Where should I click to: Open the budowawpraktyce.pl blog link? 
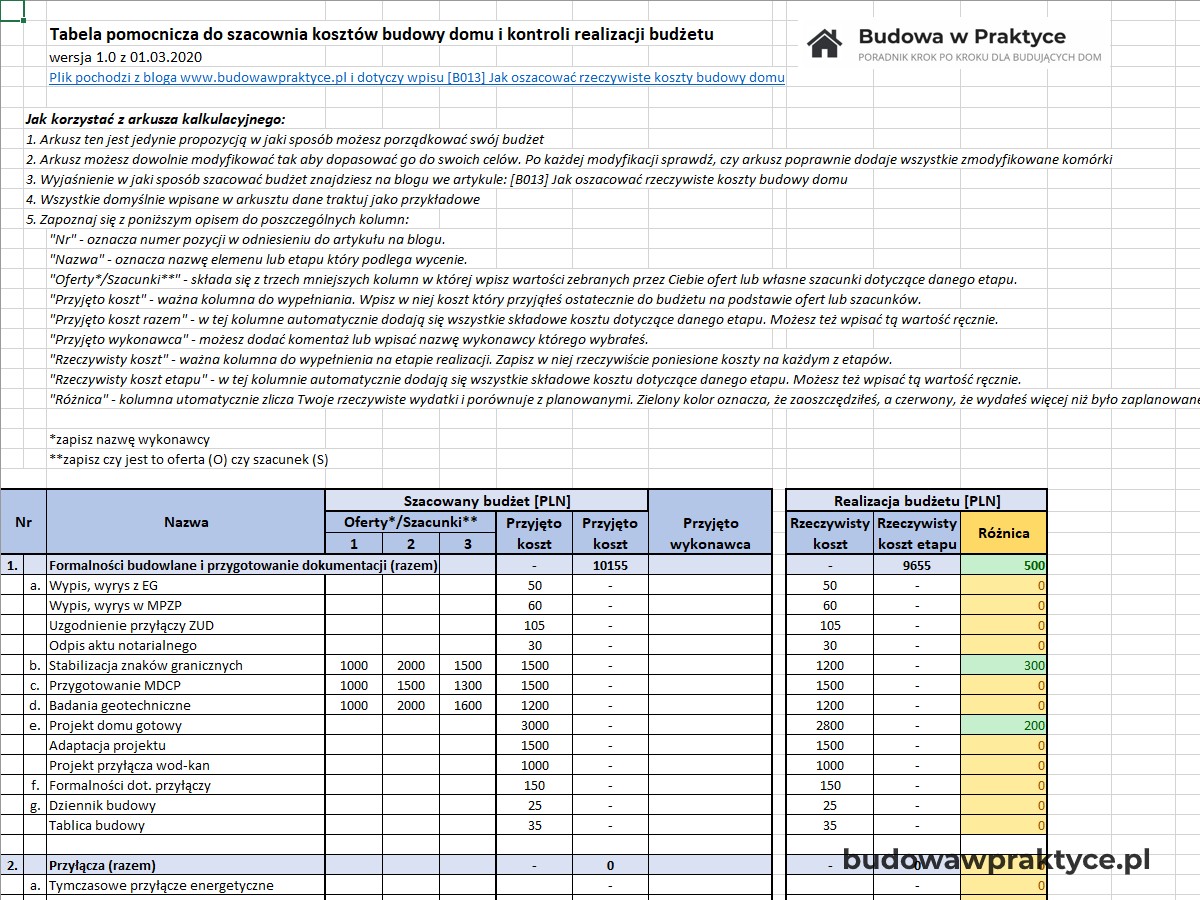416,77
